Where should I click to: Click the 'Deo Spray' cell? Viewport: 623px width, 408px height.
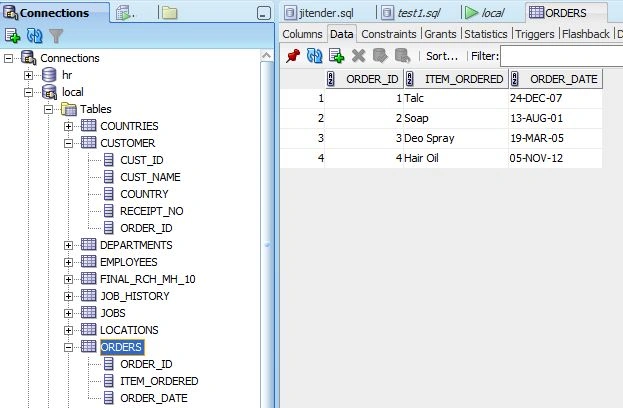pyautogui.click(x=456, y=138)
